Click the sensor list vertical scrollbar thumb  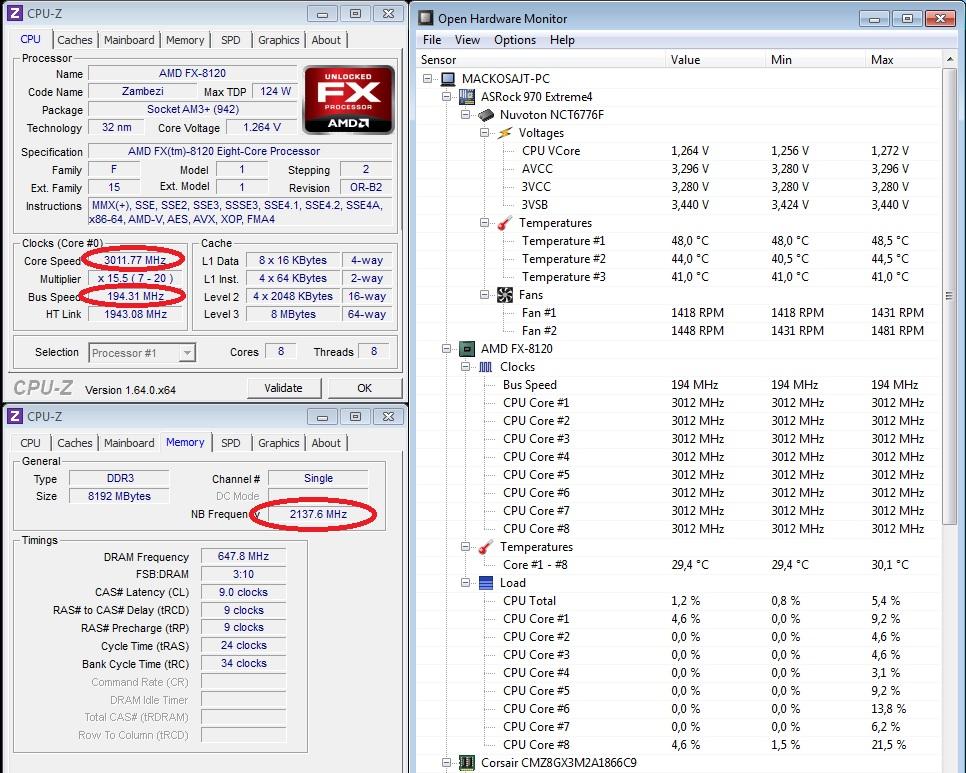[949, 297]
